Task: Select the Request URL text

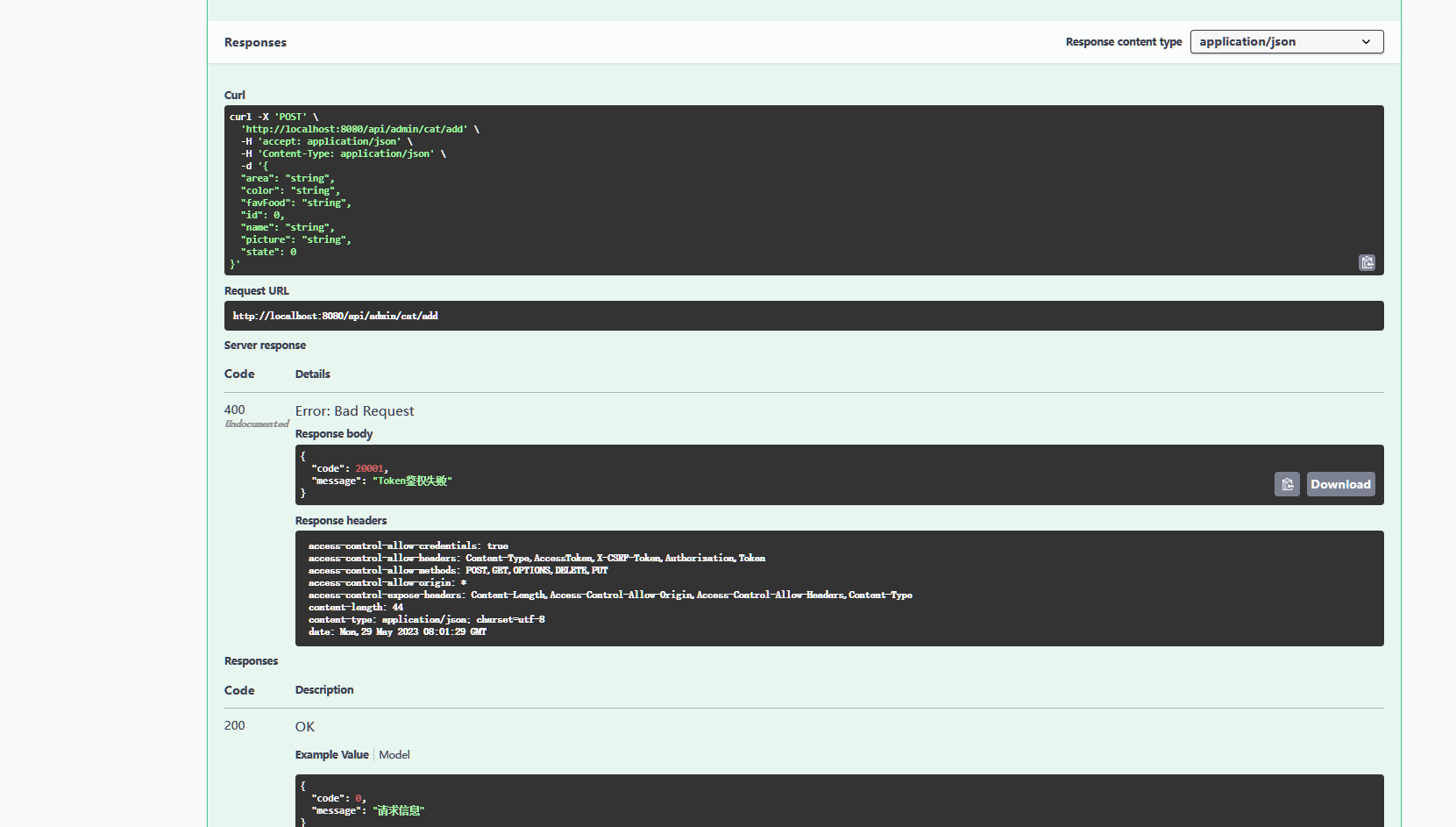Action: [336, 316]
